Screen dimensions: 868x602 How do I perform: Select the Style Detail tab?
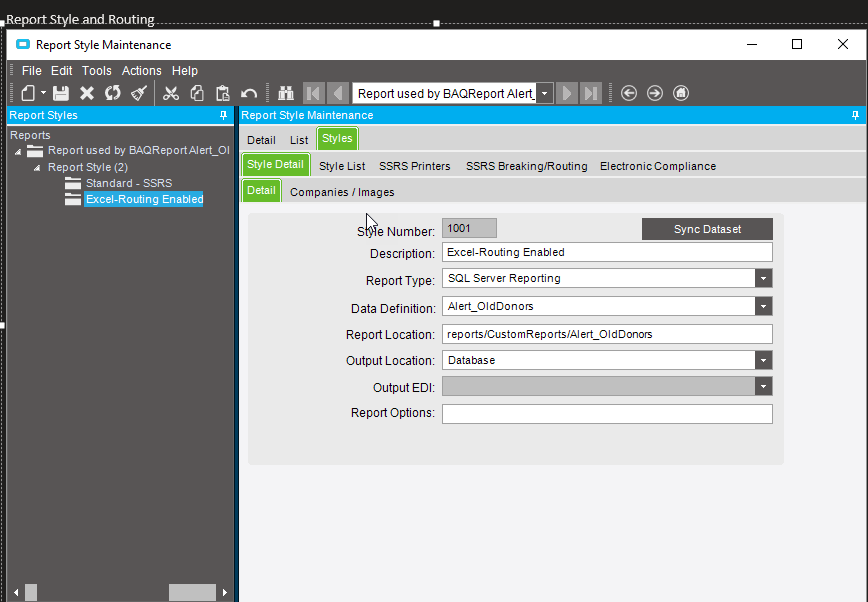(275, 164)
